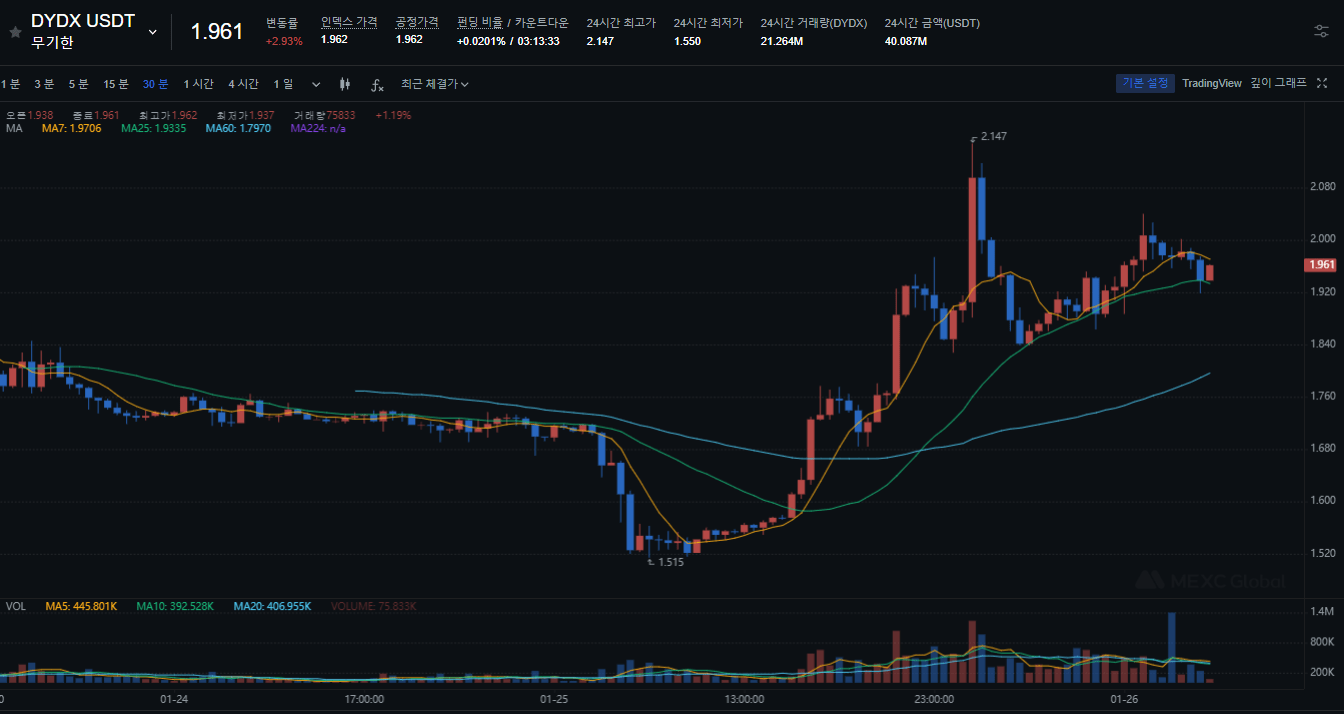
Task: Select the 4시간 timeframe
Action: point(243,84)
